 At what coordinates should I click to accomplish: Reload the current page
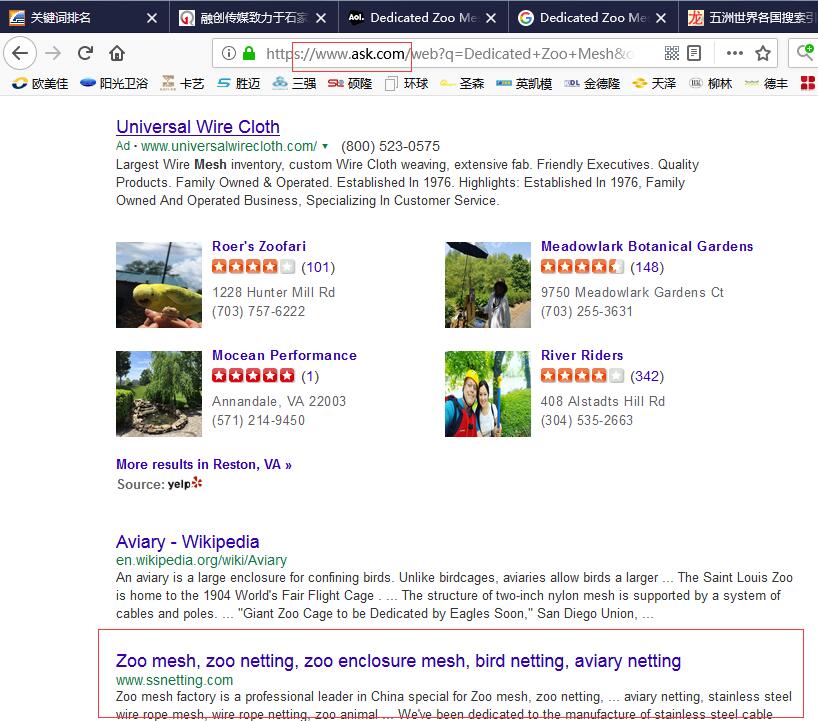click(x=85, y=55)
